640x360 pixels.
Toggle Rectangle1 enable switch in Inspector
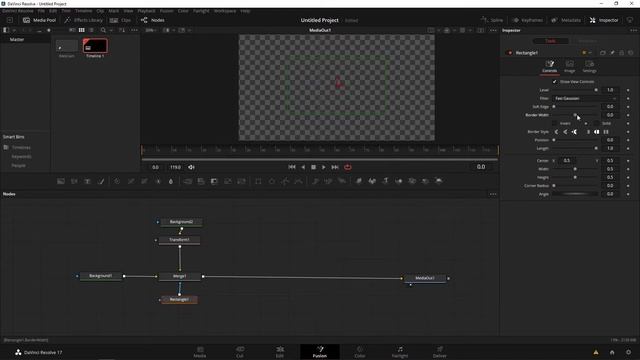pyautogui.click(x=509, y=53)
